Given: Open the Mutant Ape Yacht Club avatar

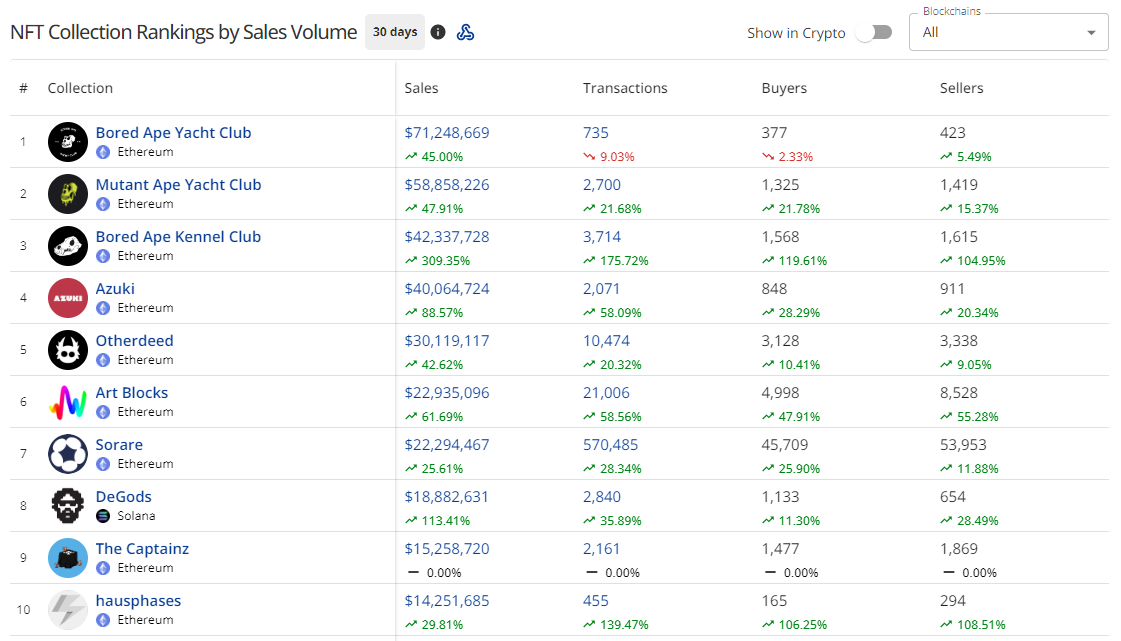Looking at the screenshot, I should click(68, 194).
